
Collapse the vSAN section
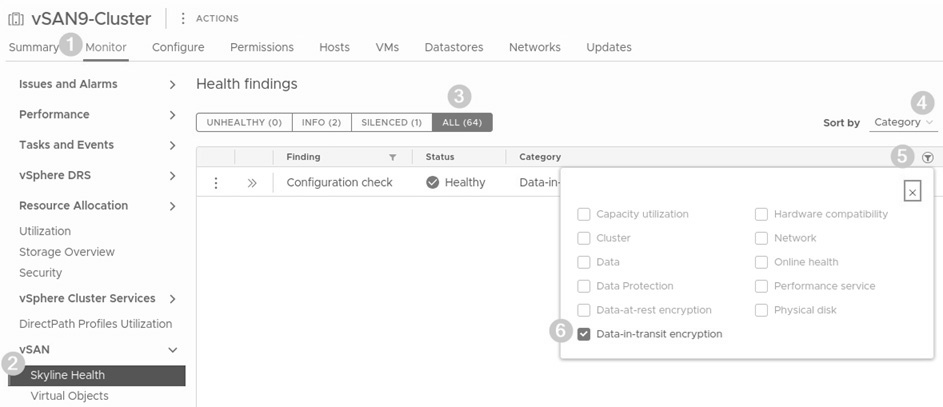172,350
